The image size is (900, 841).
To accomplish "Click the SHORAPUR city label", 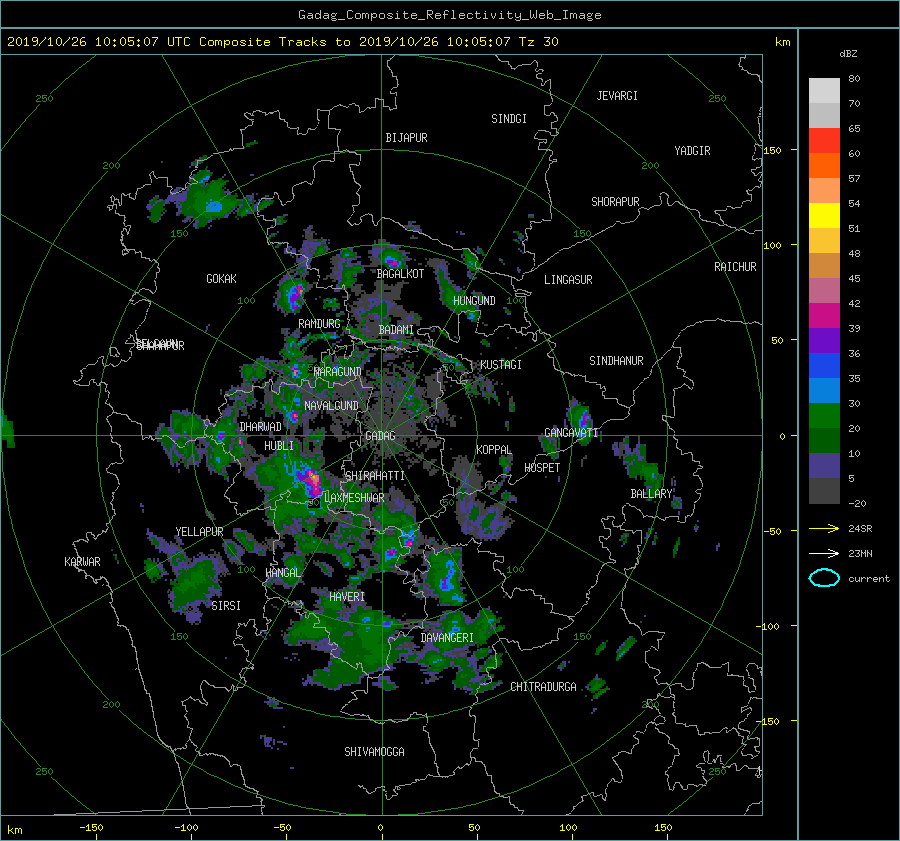I will (x=615, y=202).
